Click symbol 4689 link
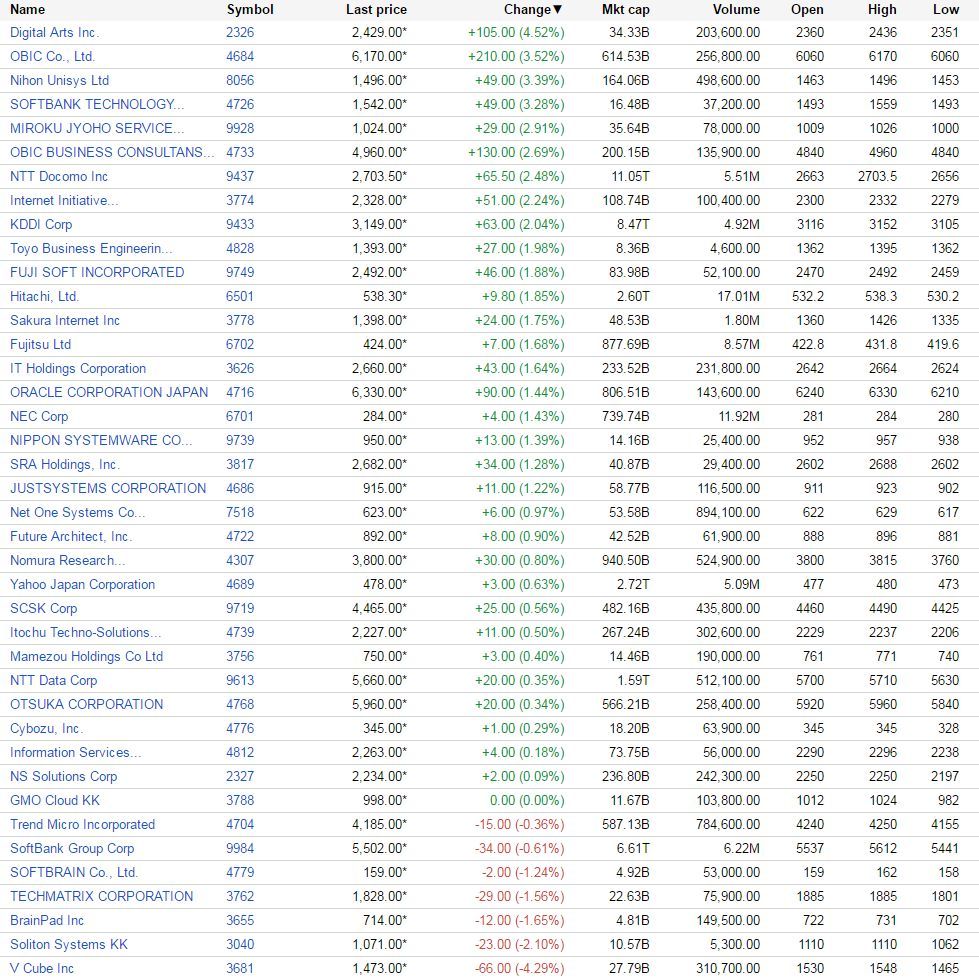Image resolution: width=979 pixels, height=980 pixels. pos(240,584)
